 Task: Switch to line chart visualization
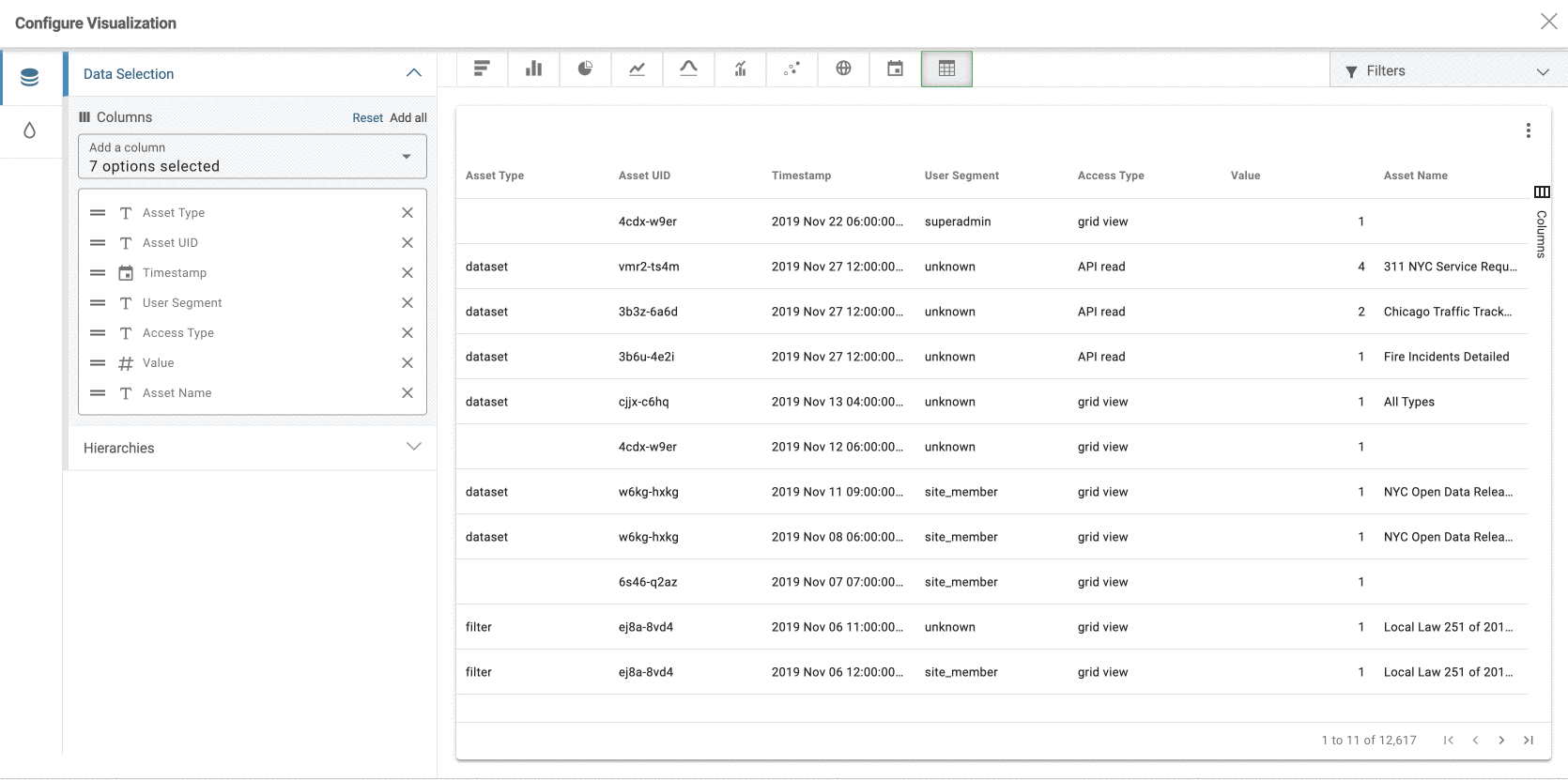(637, 69)
